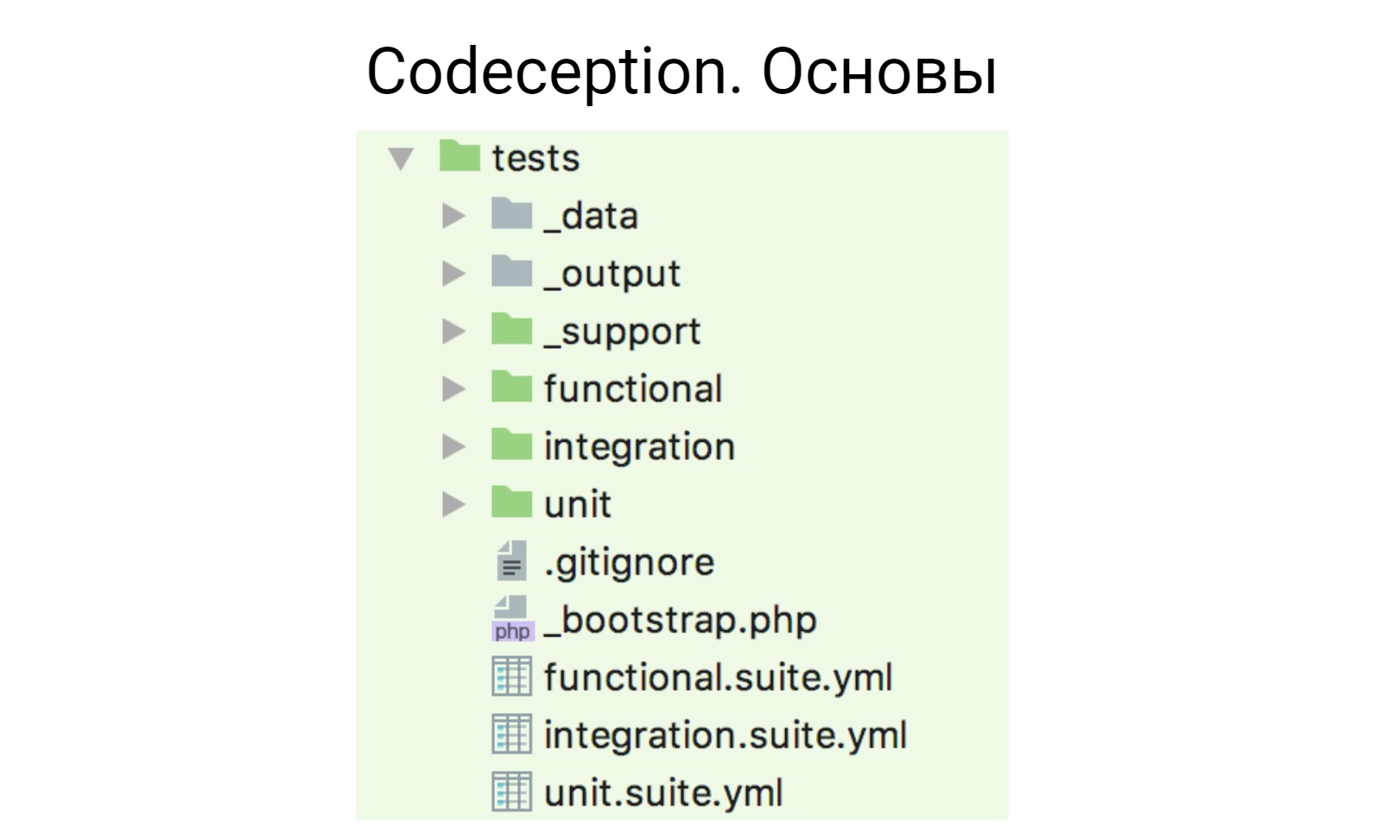Click the tests folder icon
The image size is (1400, 840).
click(x=459, y=157)
